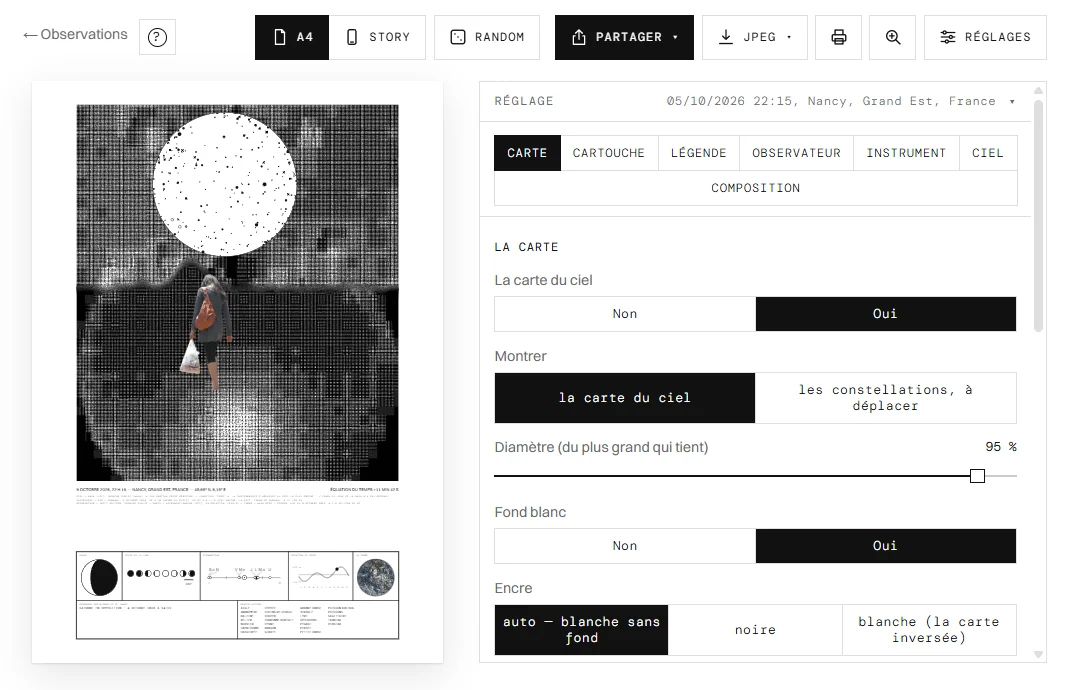Click the Earth globe image in the legend
The image size is (1070, 690).
[x=375, y=577]
